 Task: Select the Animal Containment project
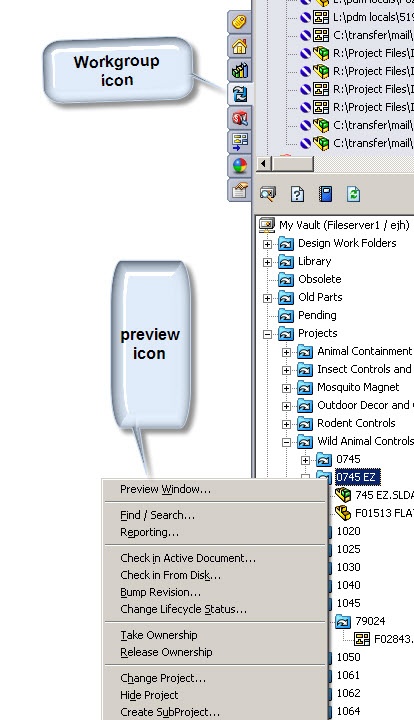[365, 351]
